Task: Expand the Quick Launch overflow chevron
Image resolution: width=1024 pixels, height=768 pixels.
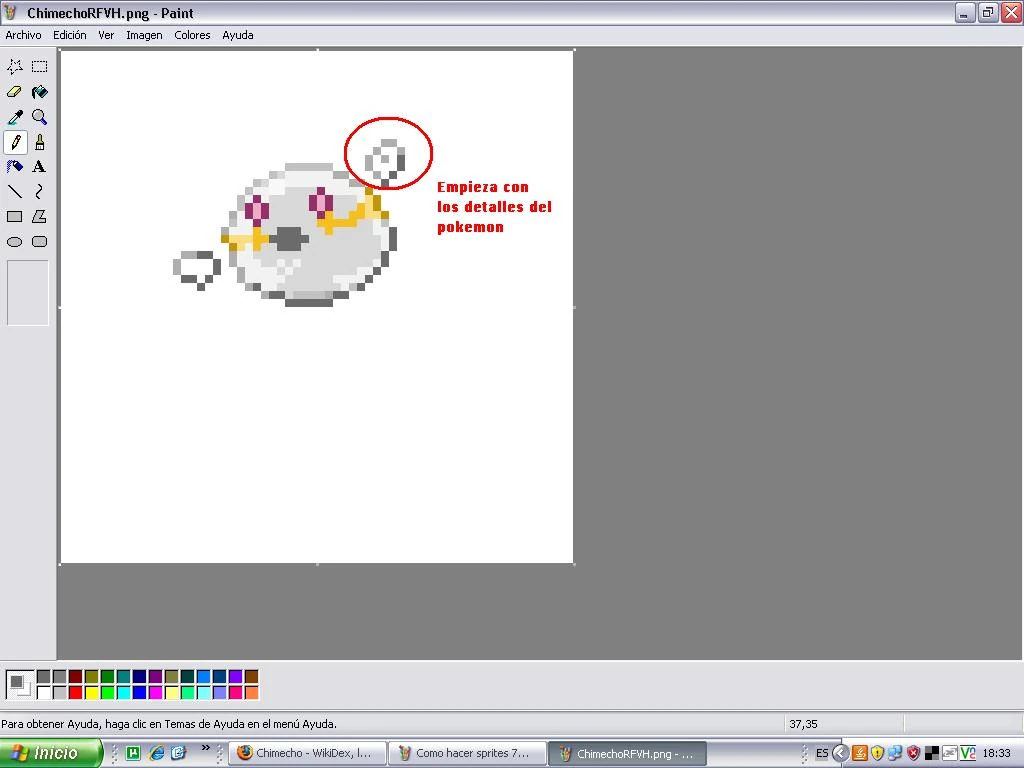Action: pos(206,748)
